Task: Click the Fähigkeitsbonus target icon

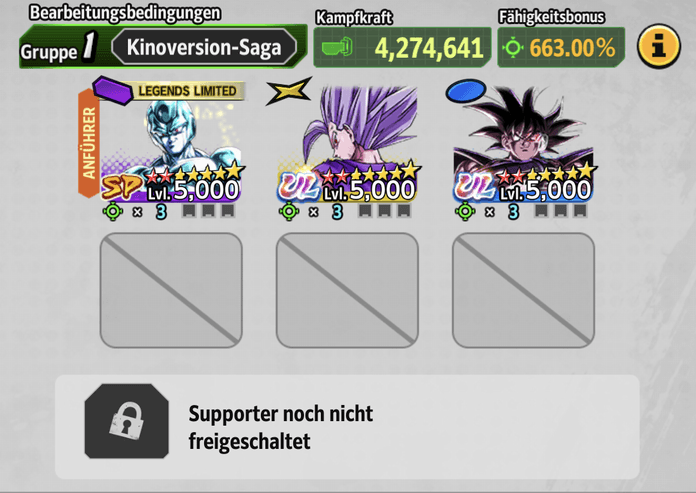Action: pos(513,47)
